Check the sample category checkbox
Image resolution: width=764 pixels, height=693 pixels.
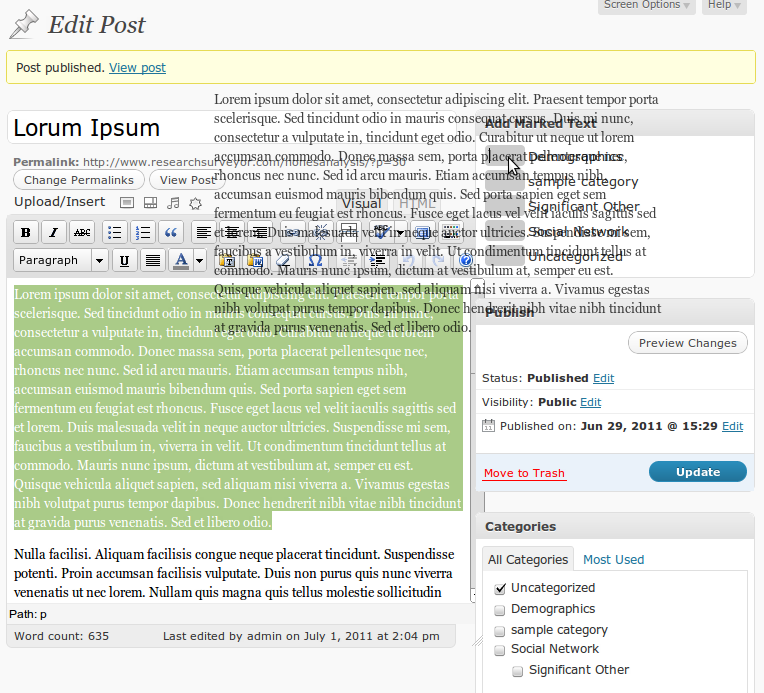[x=499, y=631]
